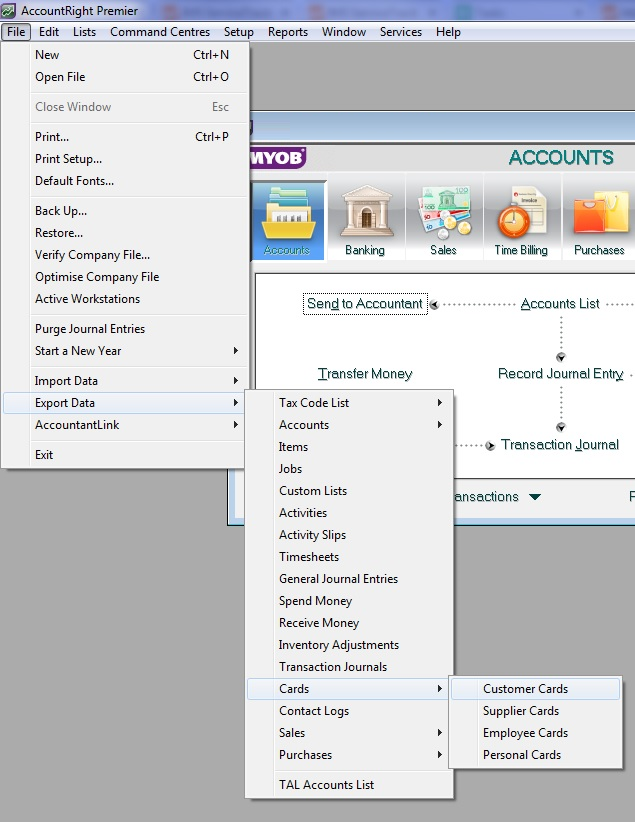Choose Open File from the File menu
This screenshot has height=822, width=635.
125,77
